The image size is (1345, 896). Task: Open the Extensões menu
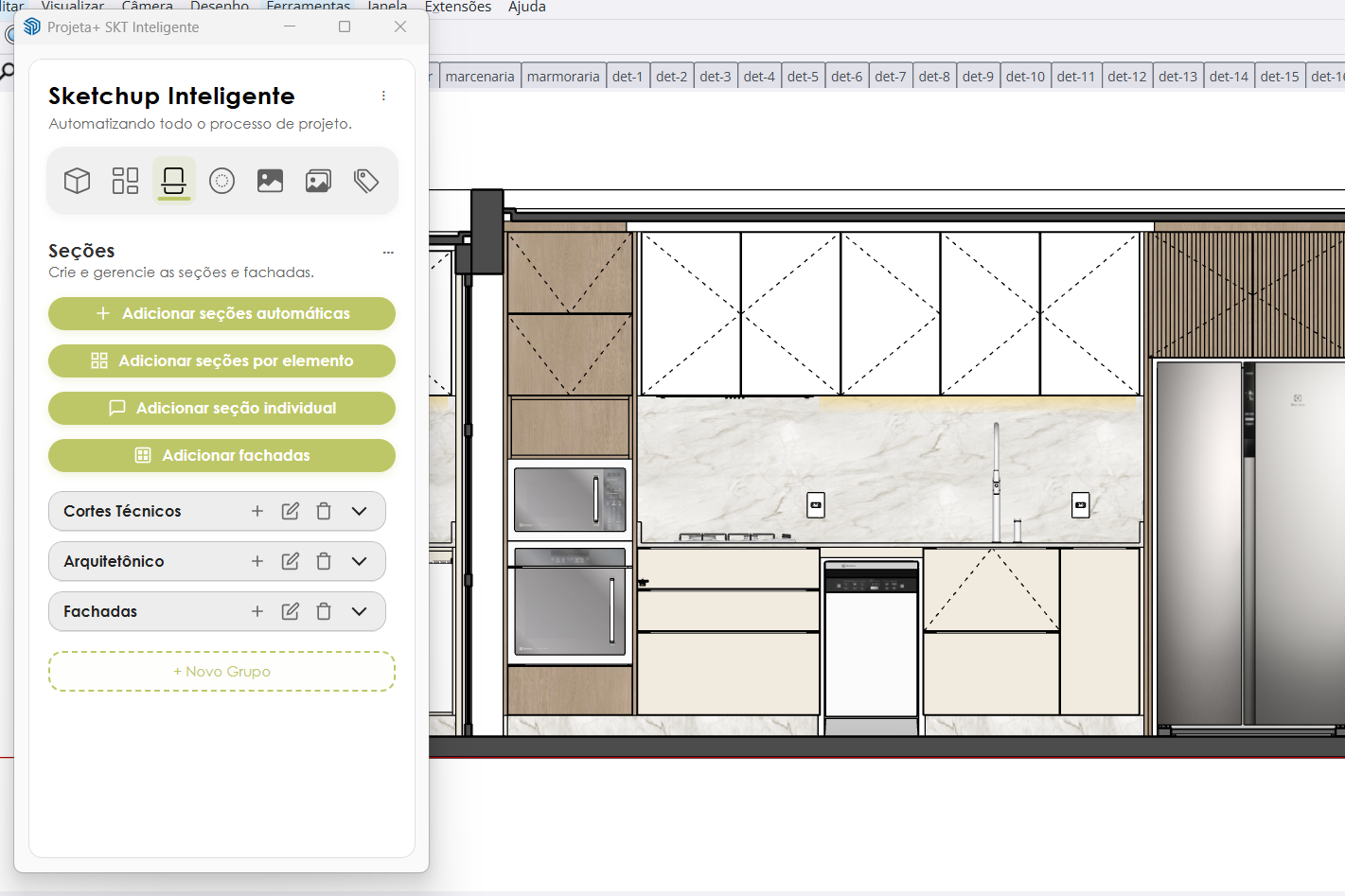point(458,7)
